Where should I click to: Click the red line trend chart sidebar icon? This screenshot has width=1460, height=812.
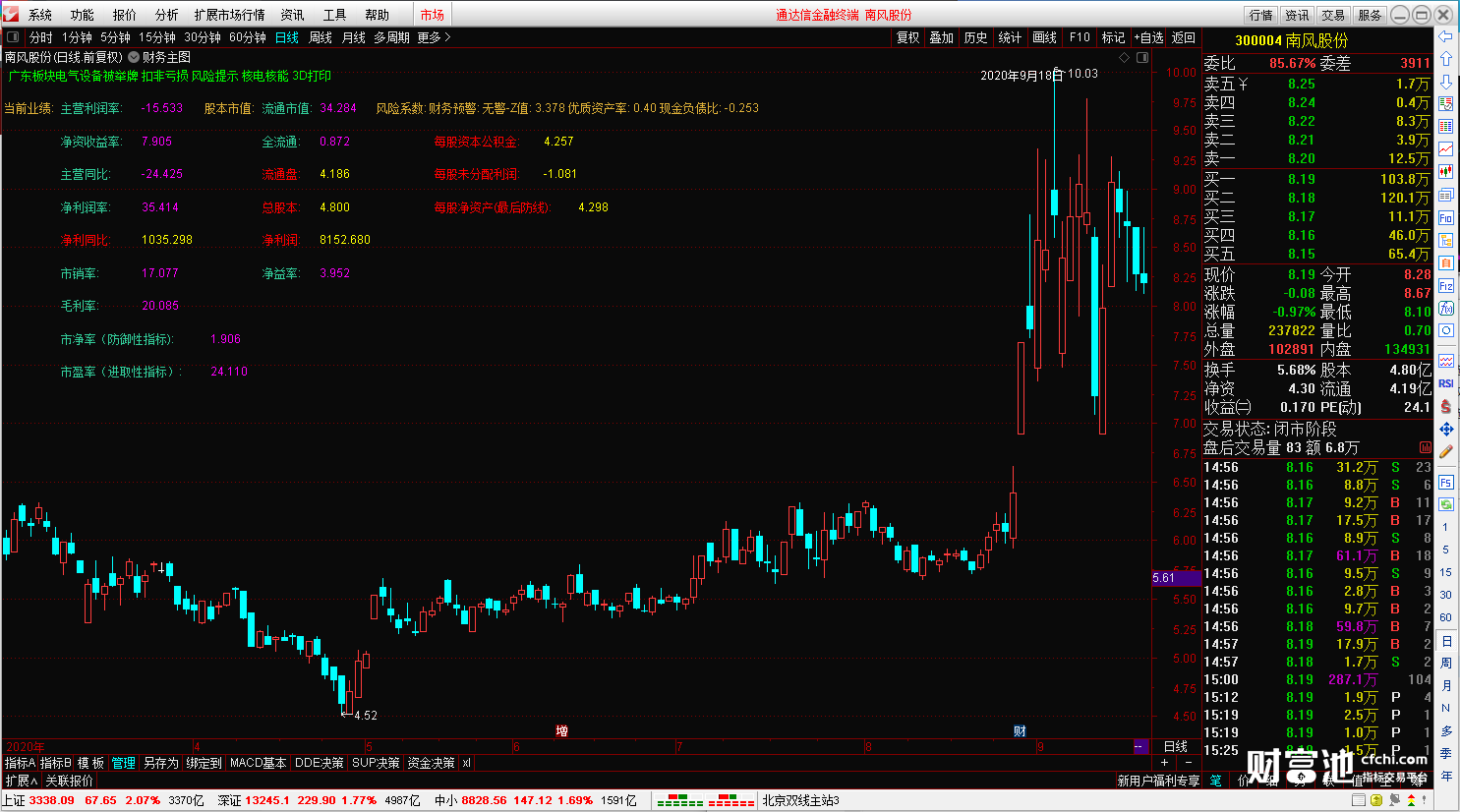point(1446,149)
